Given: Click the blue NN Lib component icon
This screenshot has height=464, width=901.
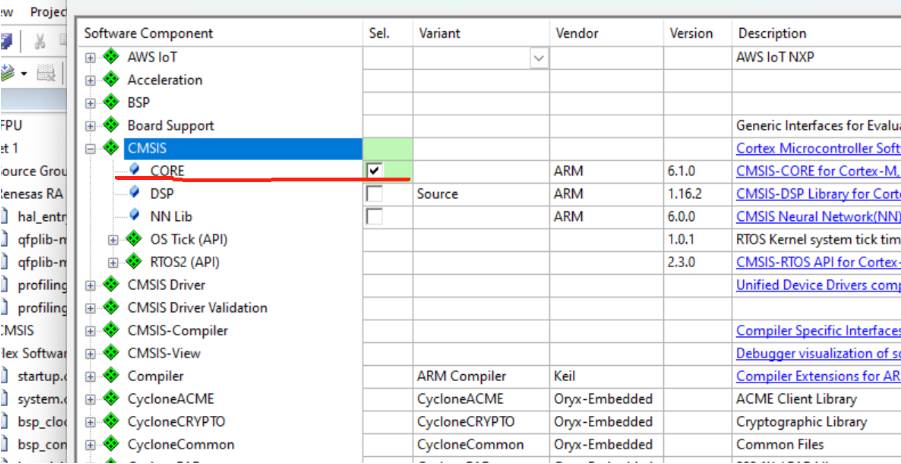Looking at the screenshot, I should tap(133, 216).
